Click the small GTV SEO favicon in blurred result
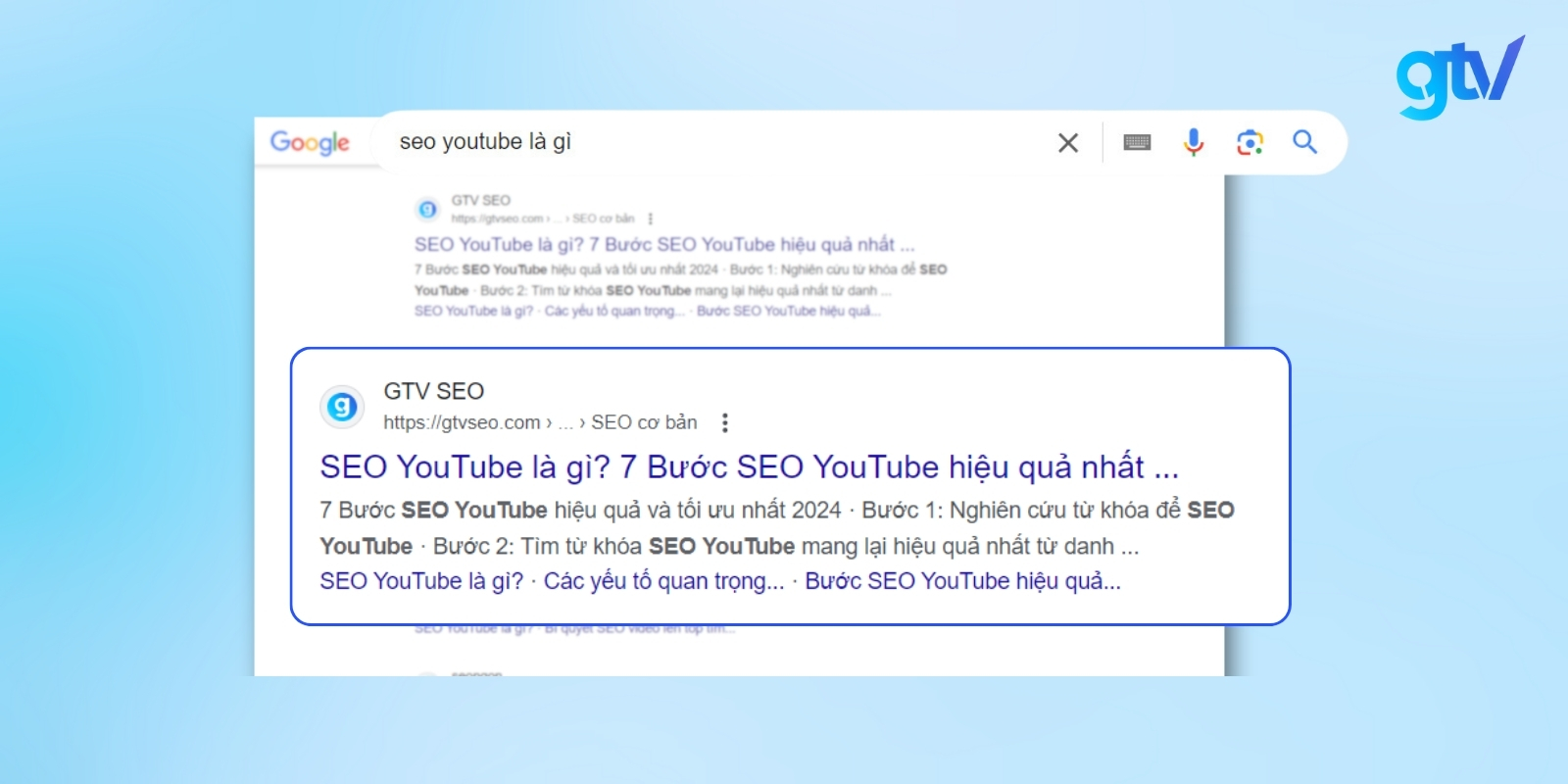Viewport: 1568px width, 784px height. [x=427, y=209]
